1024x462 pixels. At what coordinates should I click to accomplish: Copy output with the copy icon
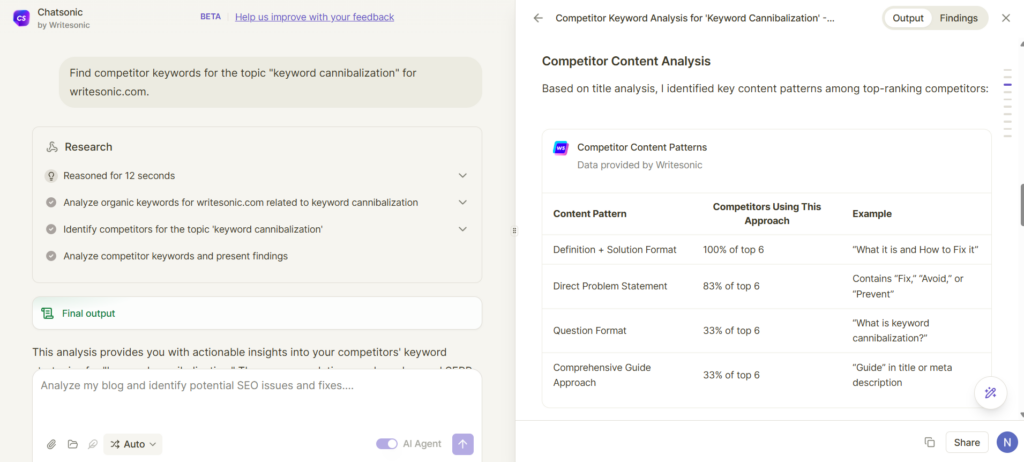(929, 442)
